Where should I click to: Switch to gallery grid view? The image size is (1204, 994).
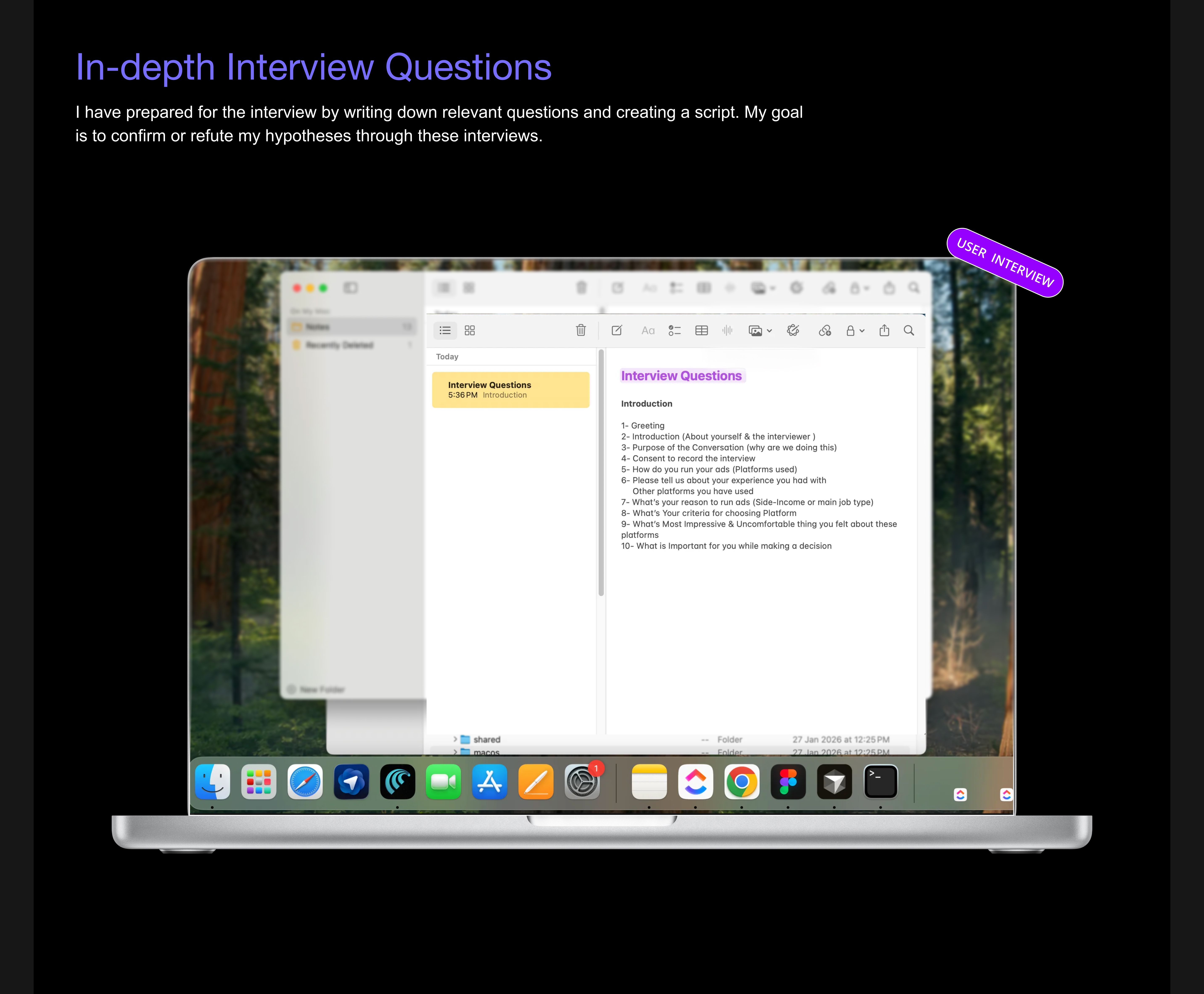[x=469, y=330]
